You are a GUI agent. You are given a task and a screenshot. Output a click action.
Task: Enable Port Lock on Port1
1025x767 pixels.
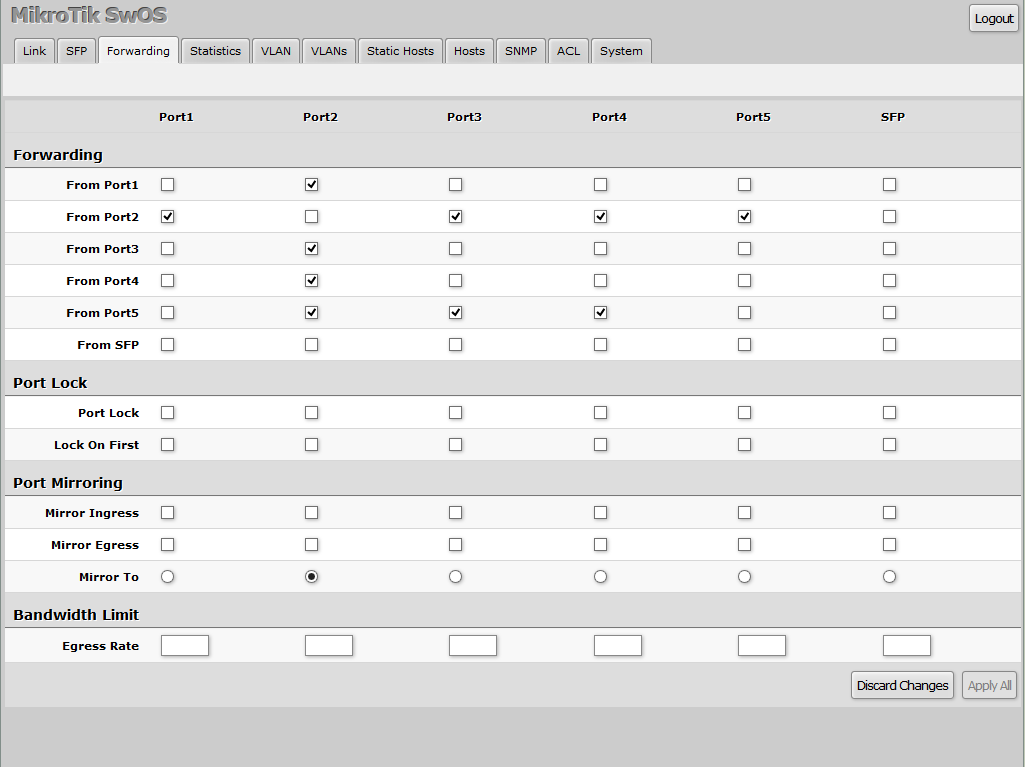(167, 413)
